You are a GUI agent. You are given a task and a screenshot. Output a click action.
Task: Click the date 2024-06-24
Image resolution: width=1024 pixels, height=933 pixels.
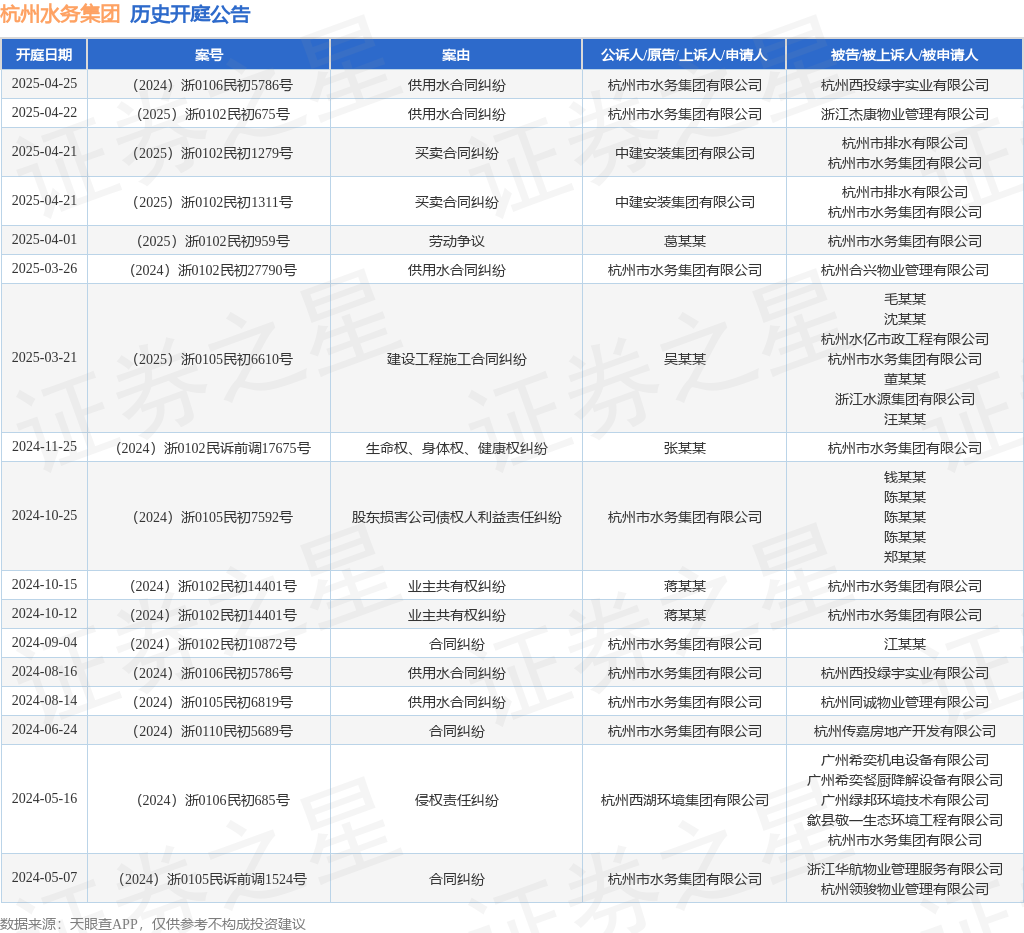click(x=44, y=729)
